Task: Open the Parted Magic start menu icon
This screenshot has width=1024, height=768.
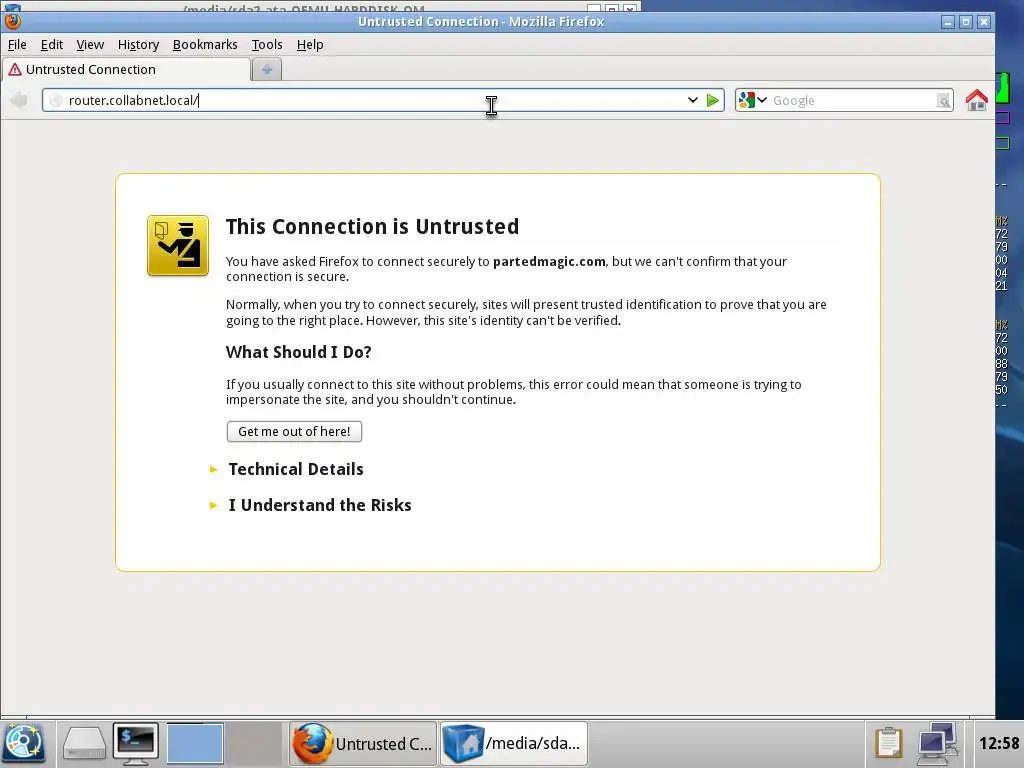Action: pos(24,743)
